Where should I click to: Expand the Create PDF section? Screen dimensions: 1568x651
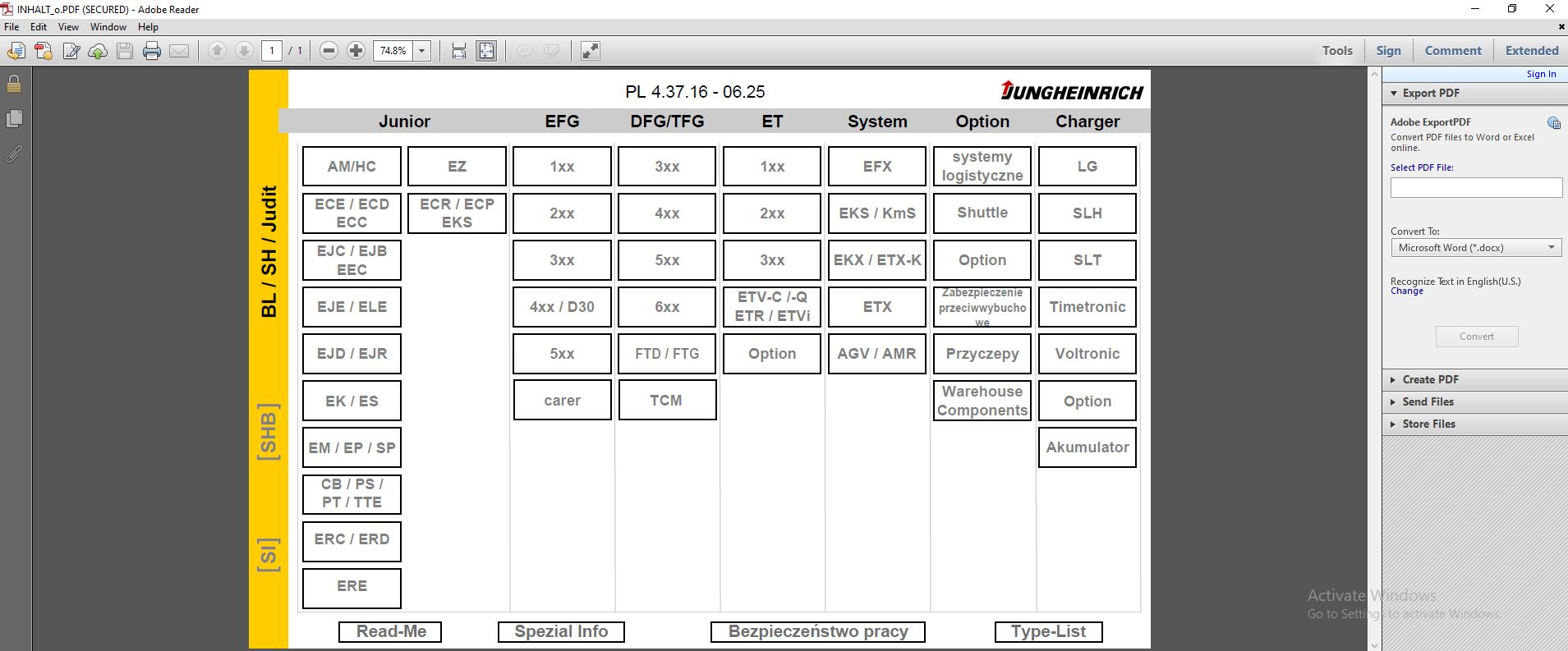[x=1430, y=379]
